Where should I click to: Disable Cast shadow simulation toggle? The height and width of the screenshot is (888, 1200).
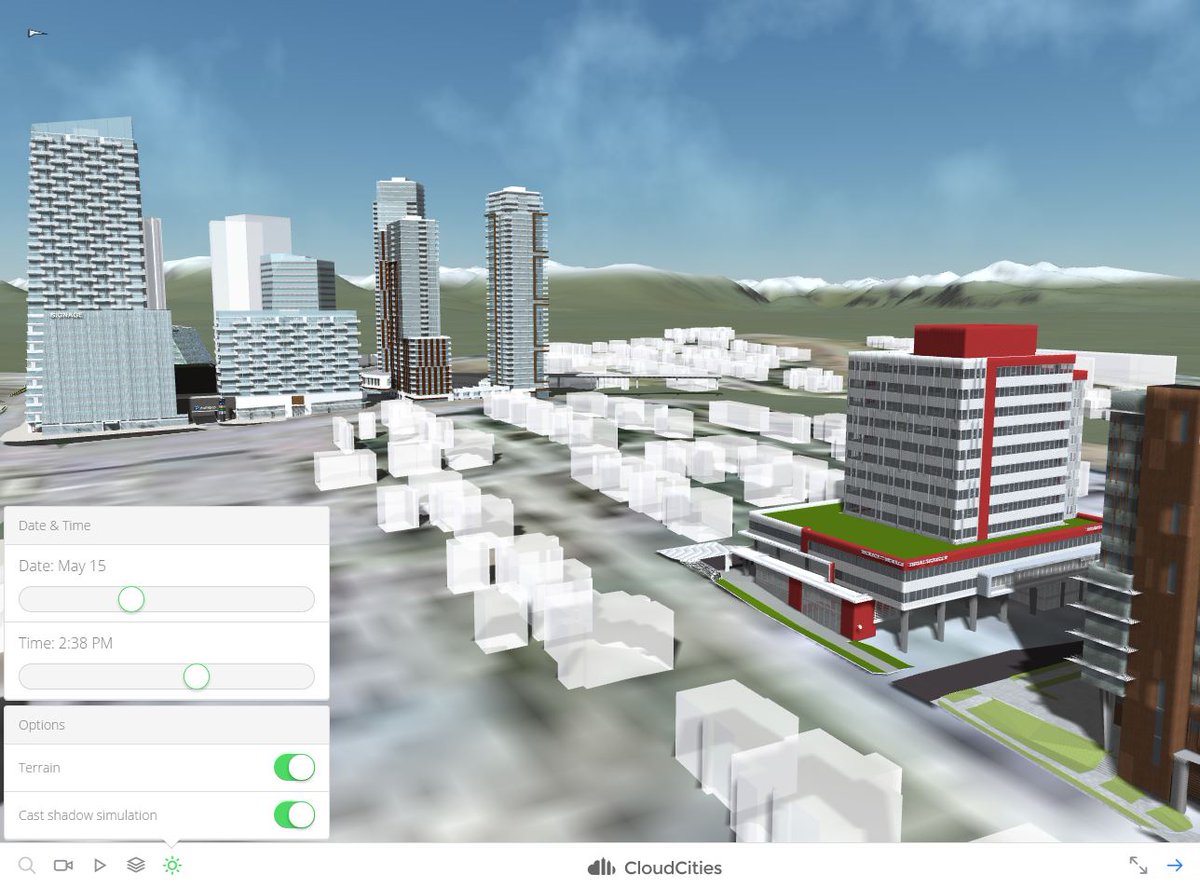[x=294, y=815]
